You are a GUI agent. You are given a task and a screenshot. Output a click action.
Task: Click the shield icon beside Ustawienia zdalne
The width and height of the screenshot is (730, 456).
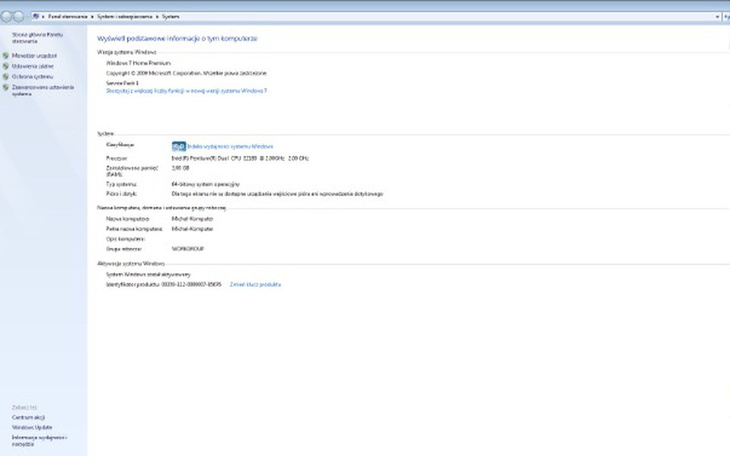[6, 66]
